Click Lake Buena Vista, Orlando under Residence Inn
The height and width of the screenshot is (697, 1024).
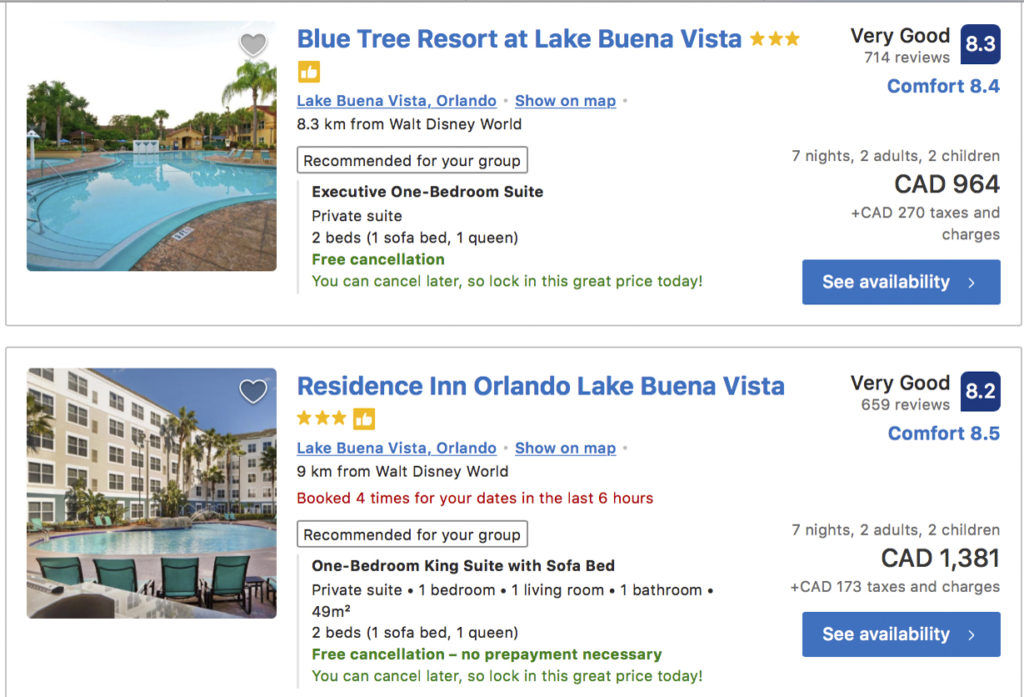point(396,448)
